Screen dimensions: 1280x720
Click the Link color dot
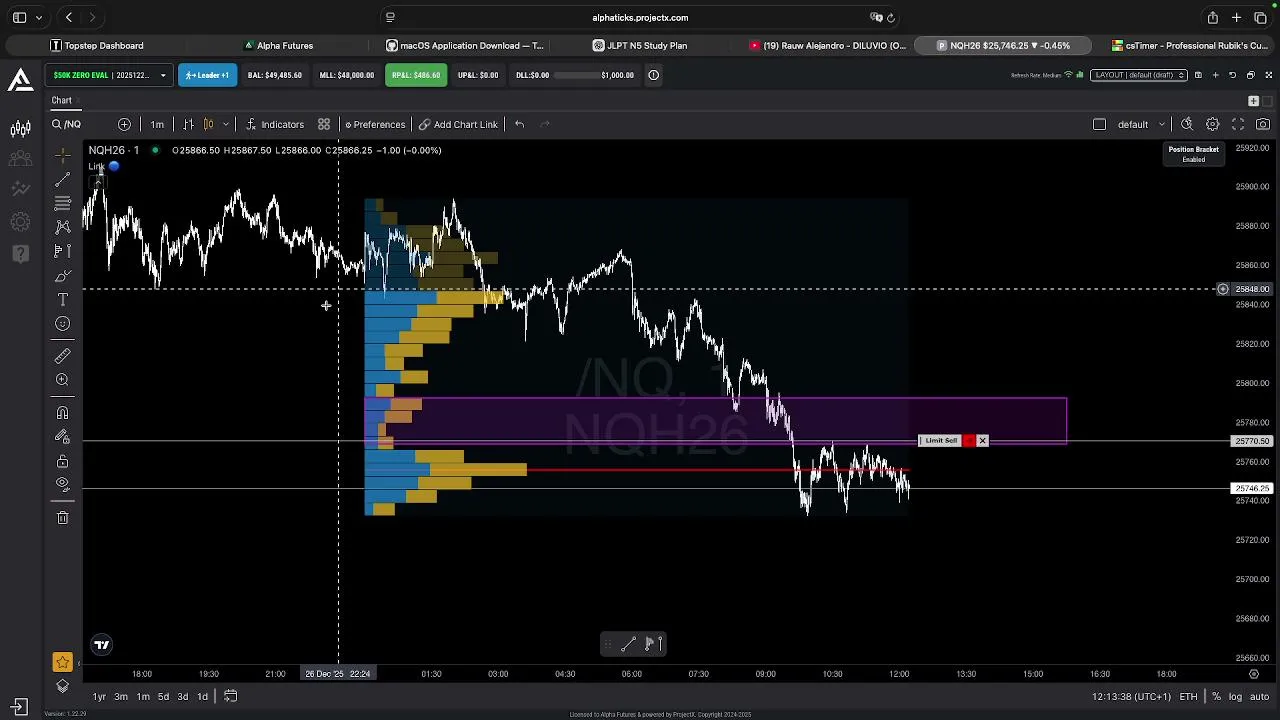pyautogui.click(x=114, y=166)
